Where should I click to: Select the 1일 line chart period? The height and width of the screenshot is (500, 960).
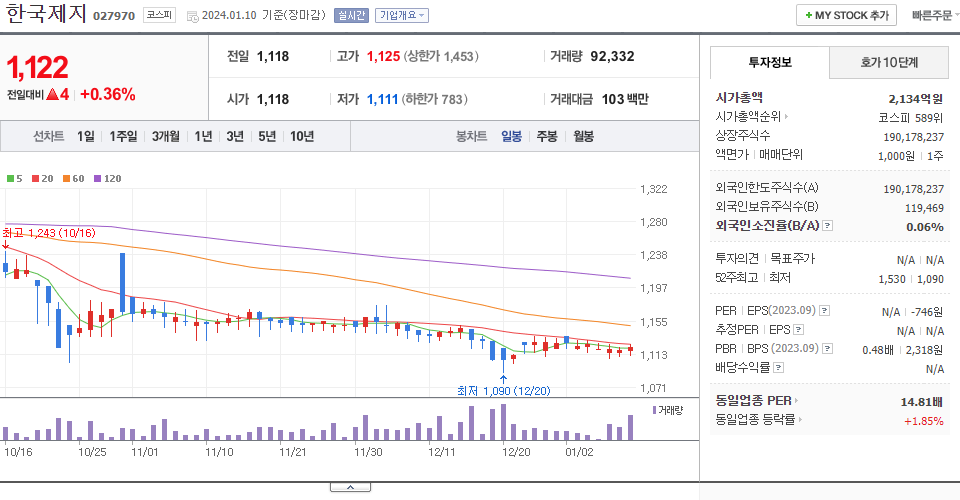tap(86, 136)
